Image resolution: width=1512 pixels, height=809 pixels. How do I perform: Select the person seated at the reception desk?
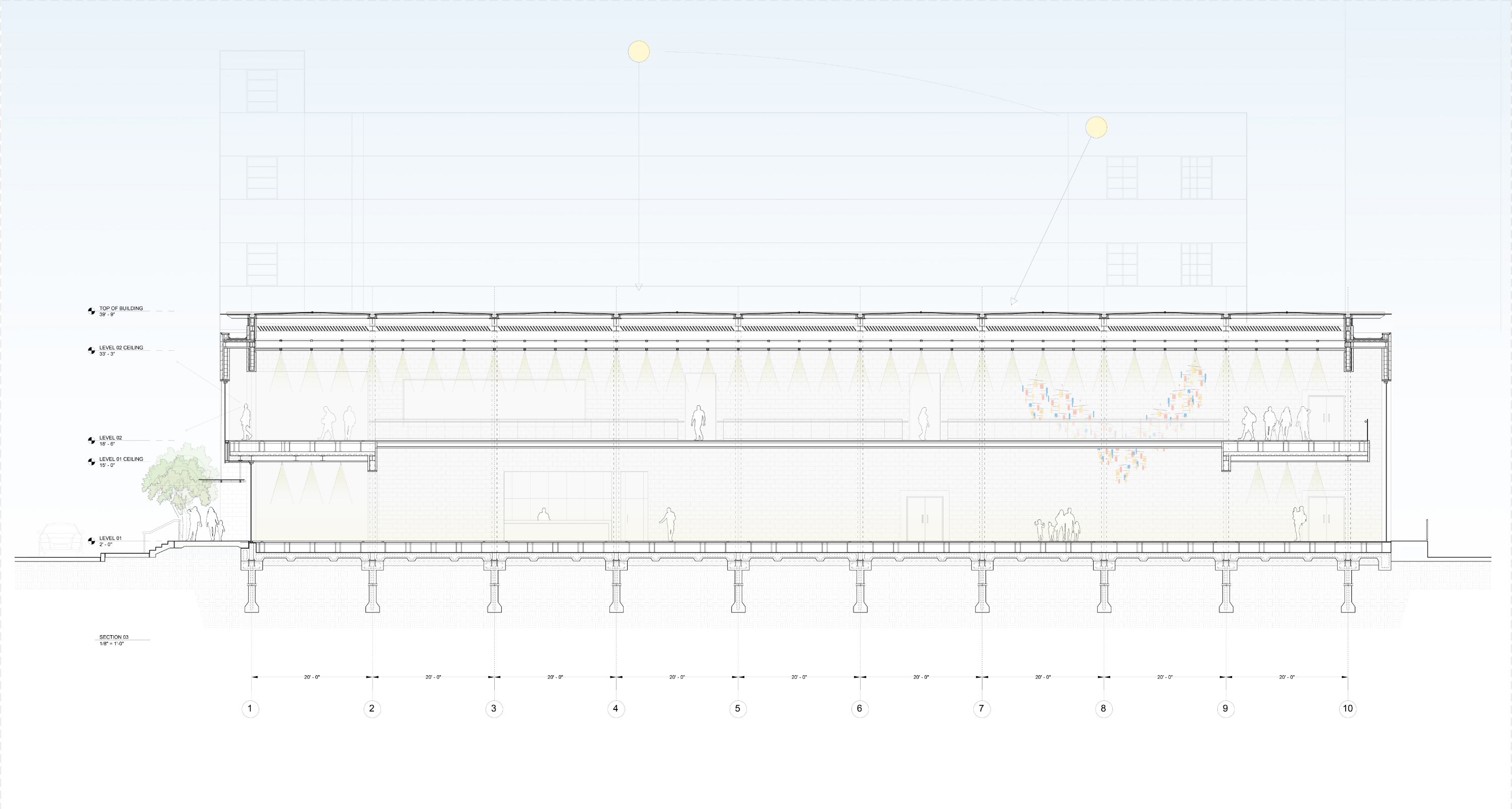pos(544,515)
